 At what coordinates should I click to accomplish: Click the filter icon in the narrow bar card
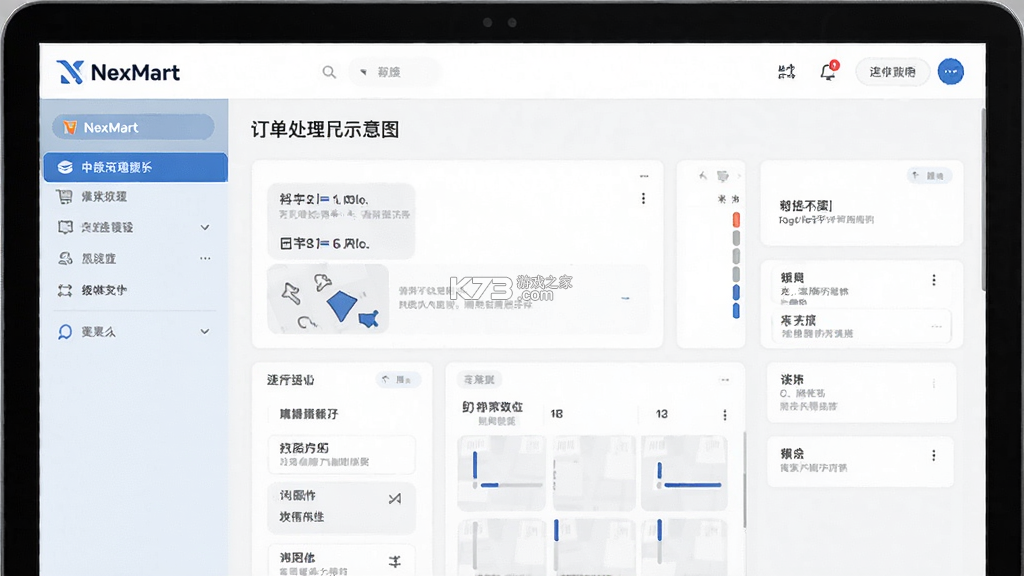[722, 176]
